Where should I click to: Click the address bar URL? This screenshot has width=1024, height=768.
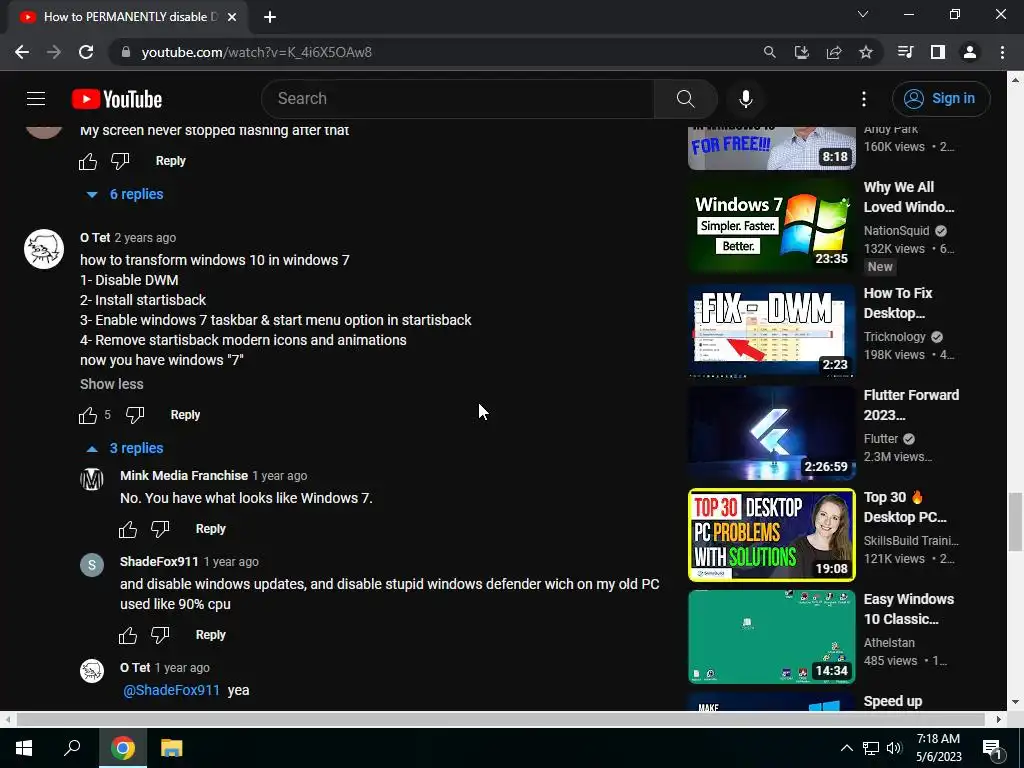coord(257,52)
